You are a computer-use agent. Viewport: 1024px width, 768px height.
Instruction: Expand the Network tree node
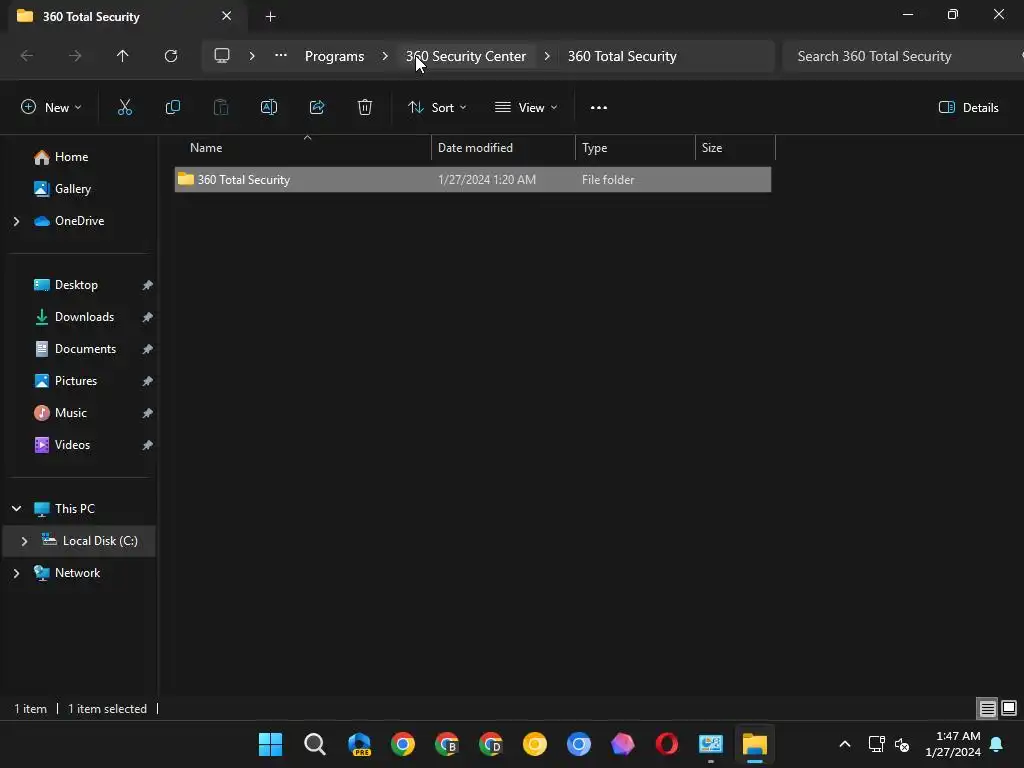click(16, 573)
